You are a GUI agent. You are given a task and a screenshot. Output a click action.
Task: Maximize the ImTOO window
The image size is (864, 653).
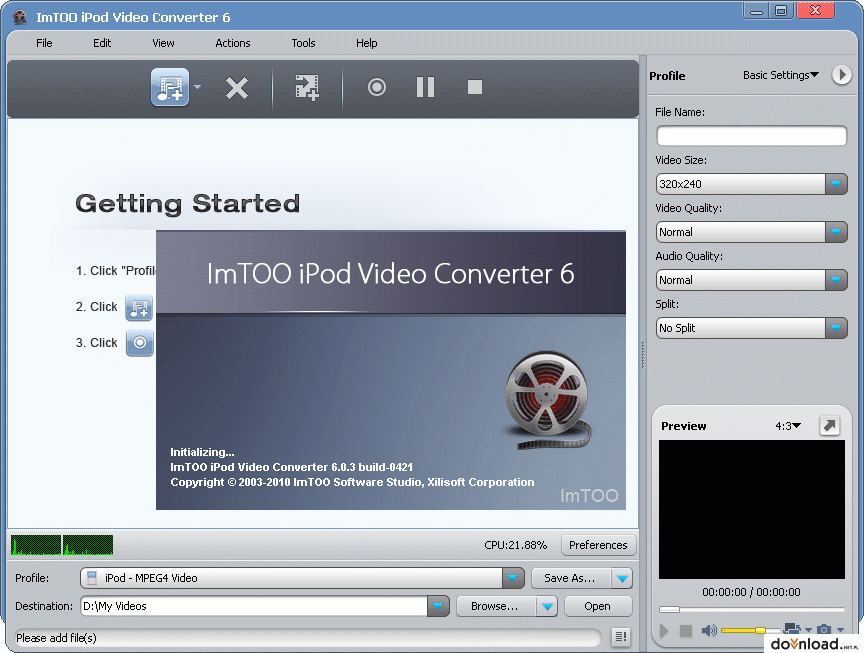(781, 10)
